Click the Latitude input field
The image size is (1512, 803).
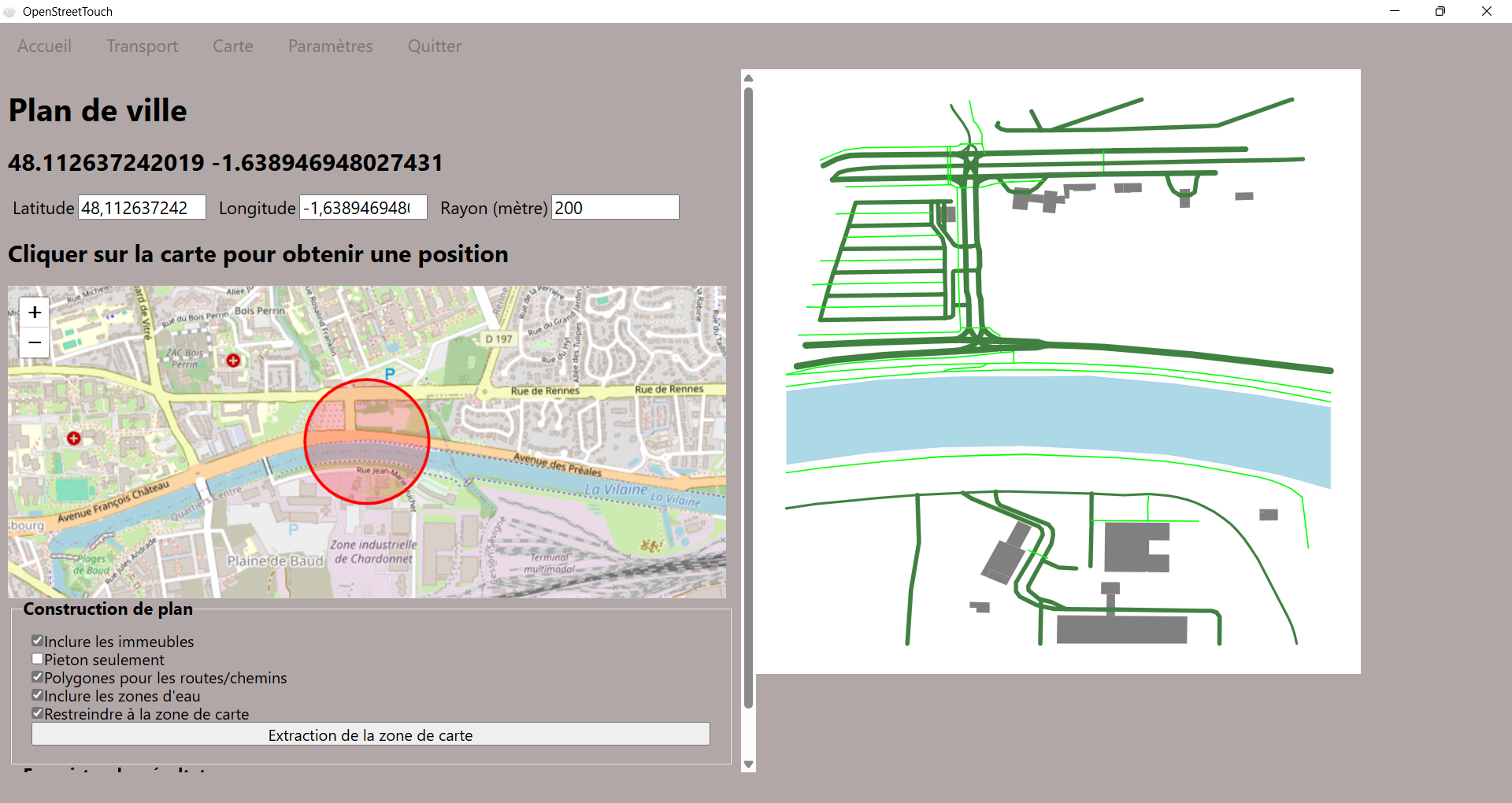[142, 208]
